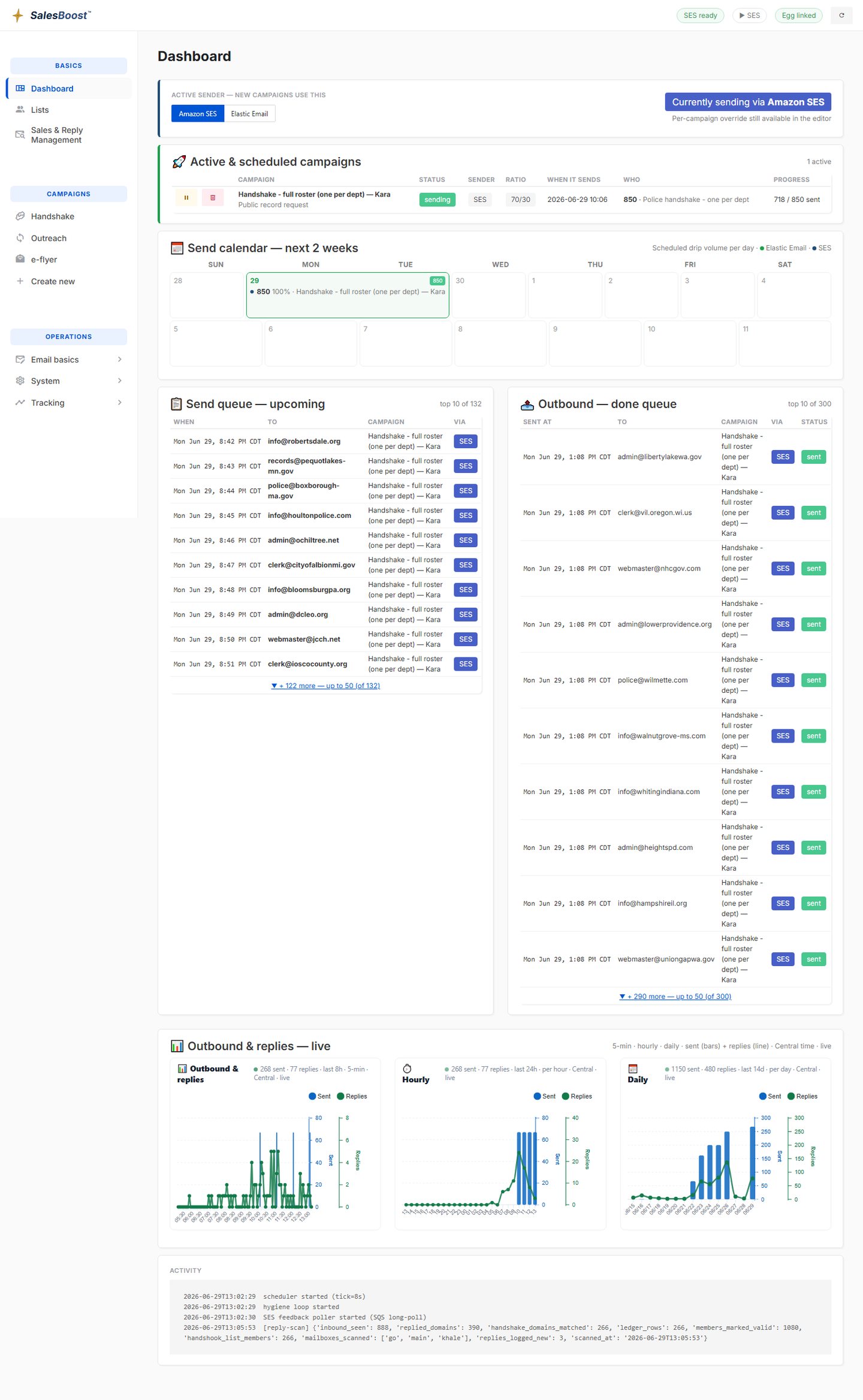Click Create new campaign
Image resolution: width=863 pixels, height=1400 pixels.
[x=70, y=281]
